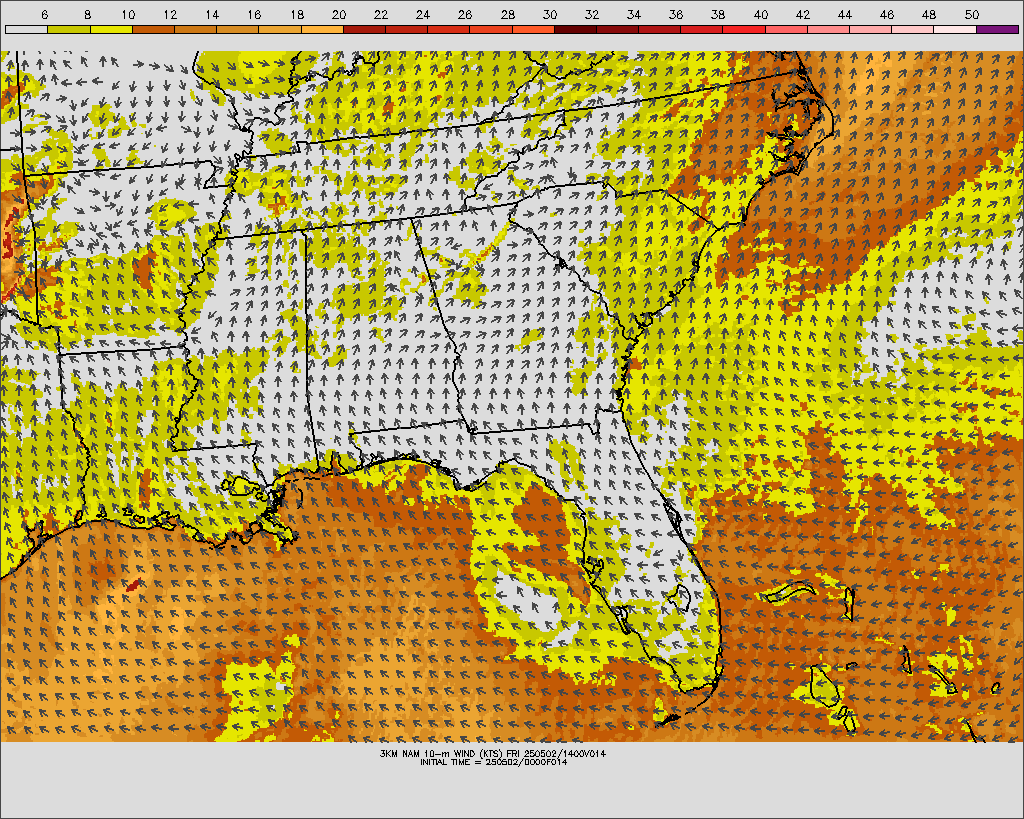This screenshot has height=819, width=1024.
Task: Choose the legend swatch between 10 and 12
Action: pyautogui.click(x=153, y=29)
